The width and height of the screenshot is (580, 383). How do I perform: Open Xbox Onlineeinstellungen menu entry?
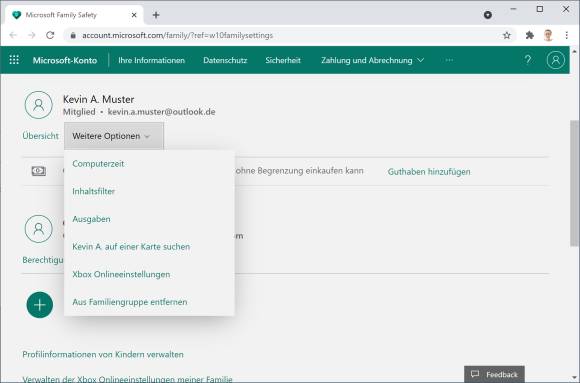tap(121, 274)
